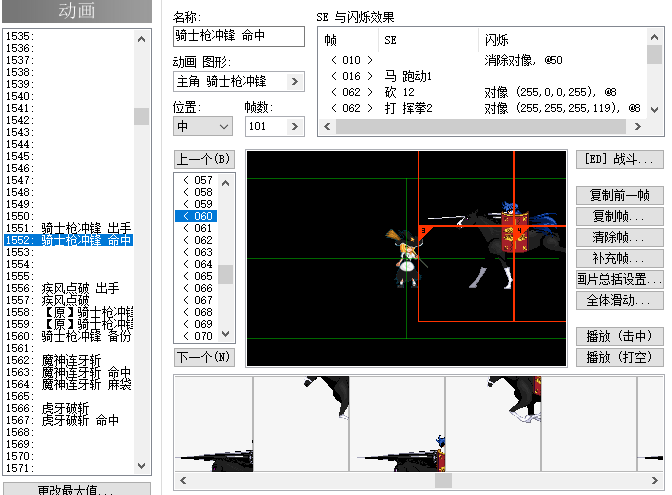Click cell strip scroll left arrow
This screenshot has width=672, height=495.
tap(183, 480)
